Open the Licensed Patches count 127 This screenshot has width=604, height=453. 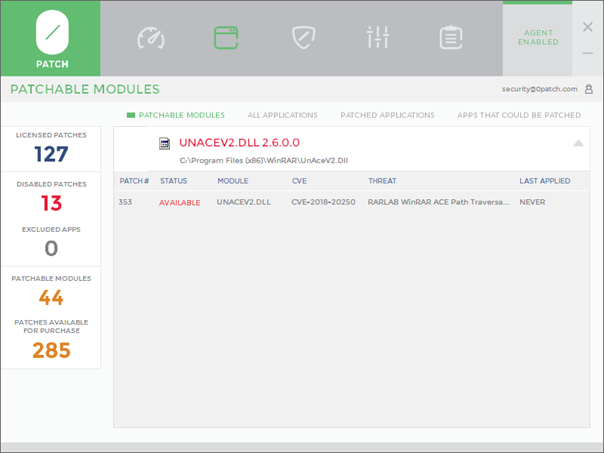(x=51, y=154)
